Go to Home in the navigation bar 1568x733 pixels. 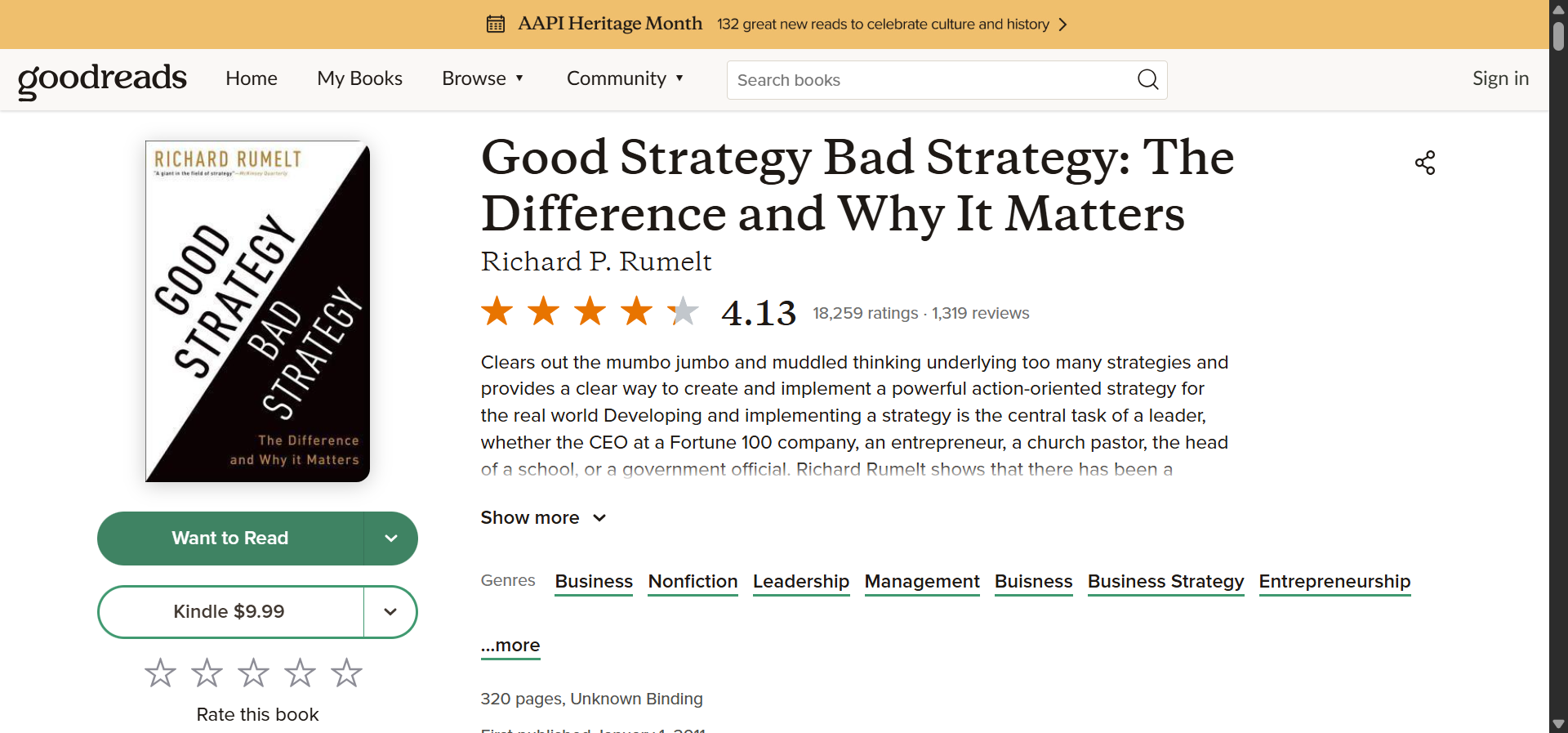(x=252, y=78)
